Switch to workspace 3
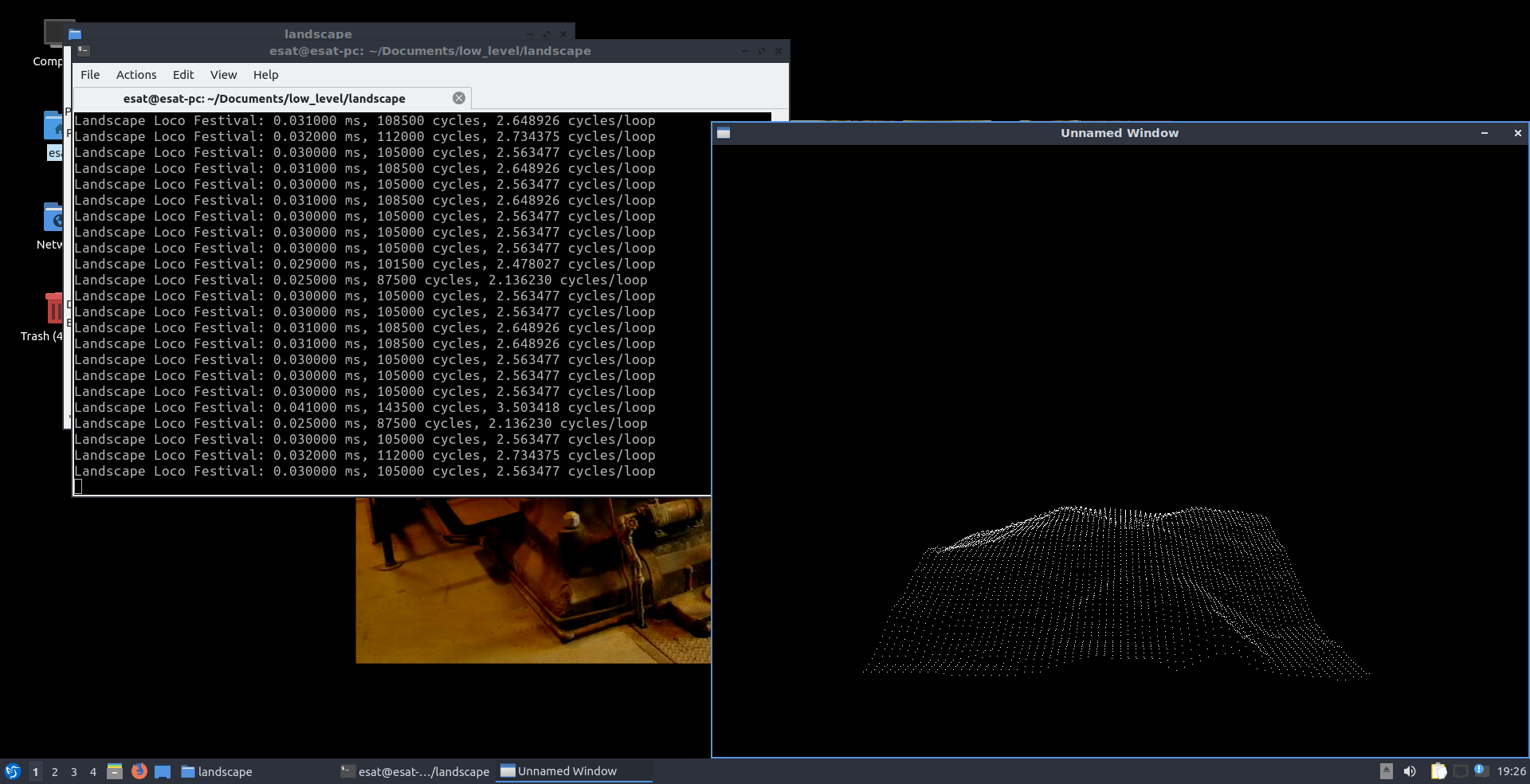The height and width of the screenshot is (784, 1530). coord(74,771)
